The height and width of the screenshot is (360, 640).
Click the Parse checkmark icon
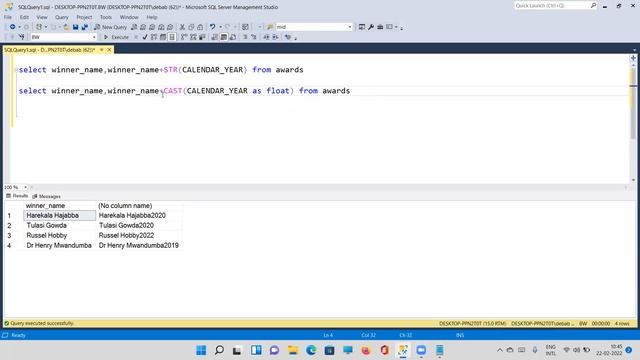(x=145, y=37)
